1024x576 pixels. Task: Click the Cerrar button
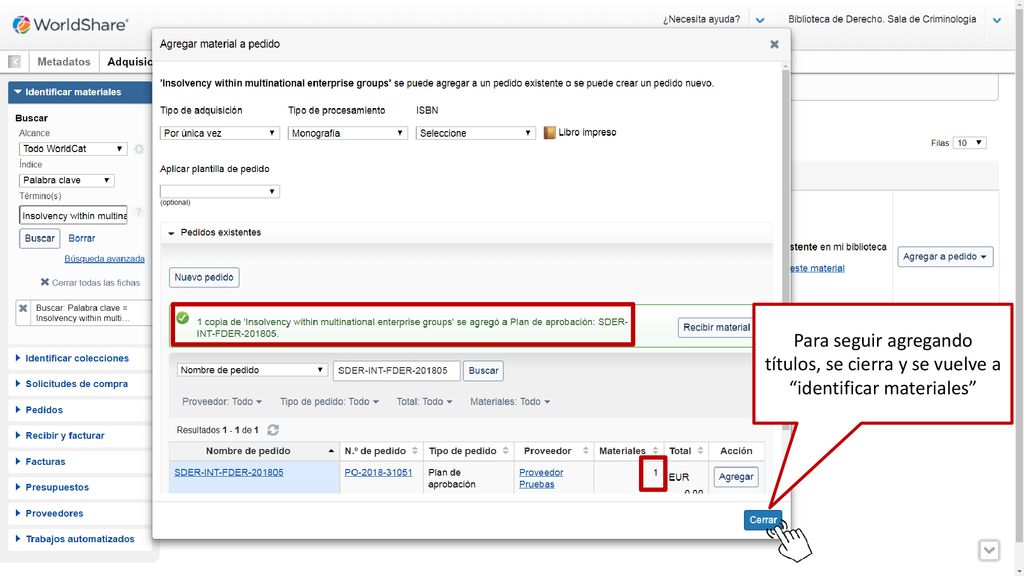click(x=762, y=520)
